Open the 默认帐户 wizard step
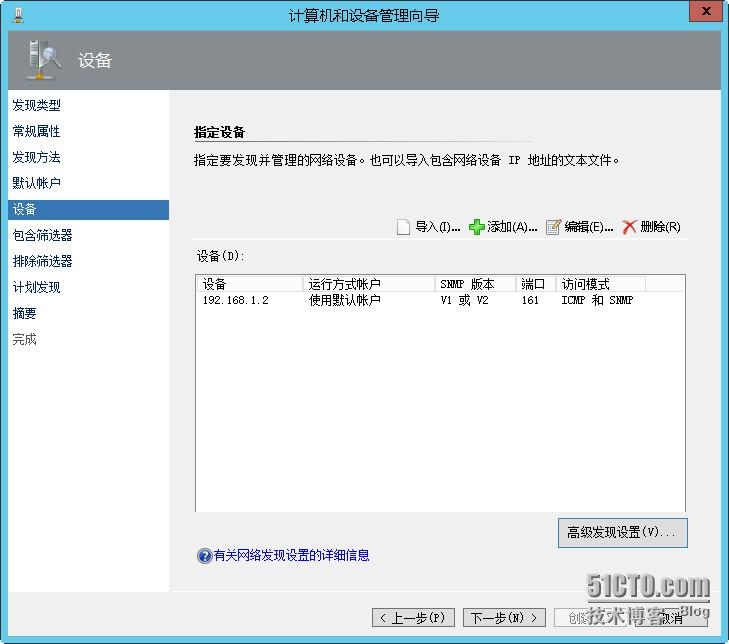The image size is (729, 644). click(x=36, y=183)
